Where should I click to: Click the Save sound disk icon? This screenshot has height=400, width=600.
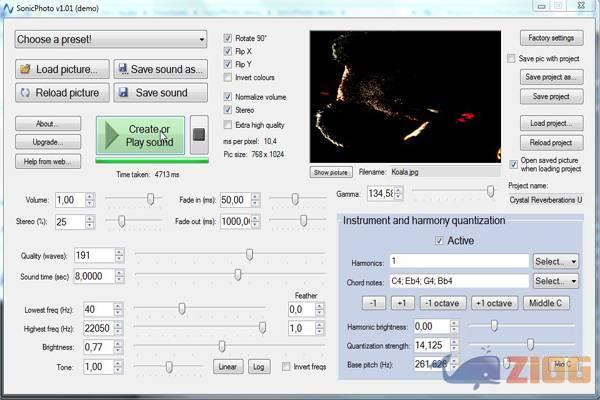coord(122,93)
